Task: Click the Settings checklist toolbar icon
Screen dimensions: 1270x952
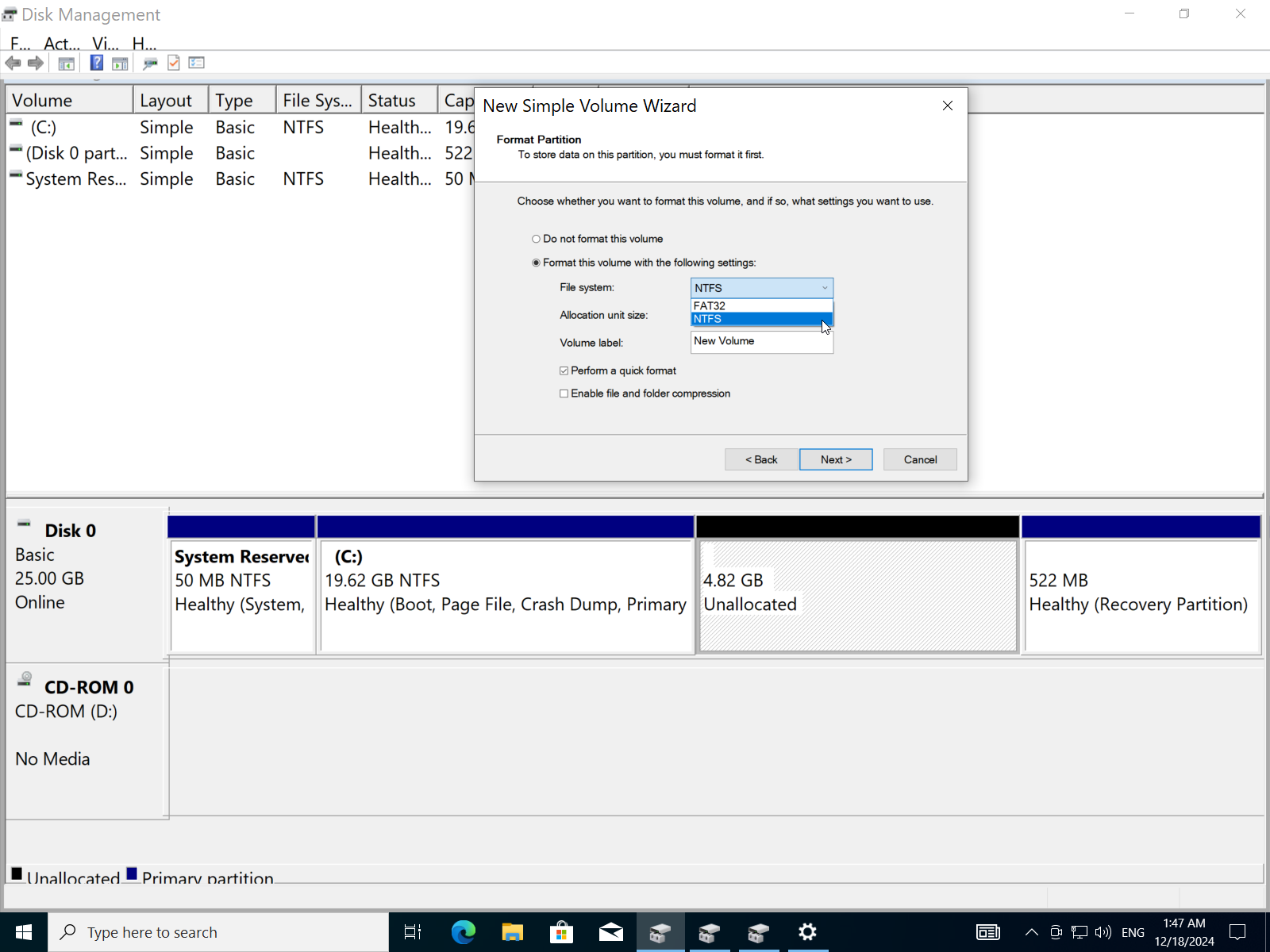Action: point(197,63)
